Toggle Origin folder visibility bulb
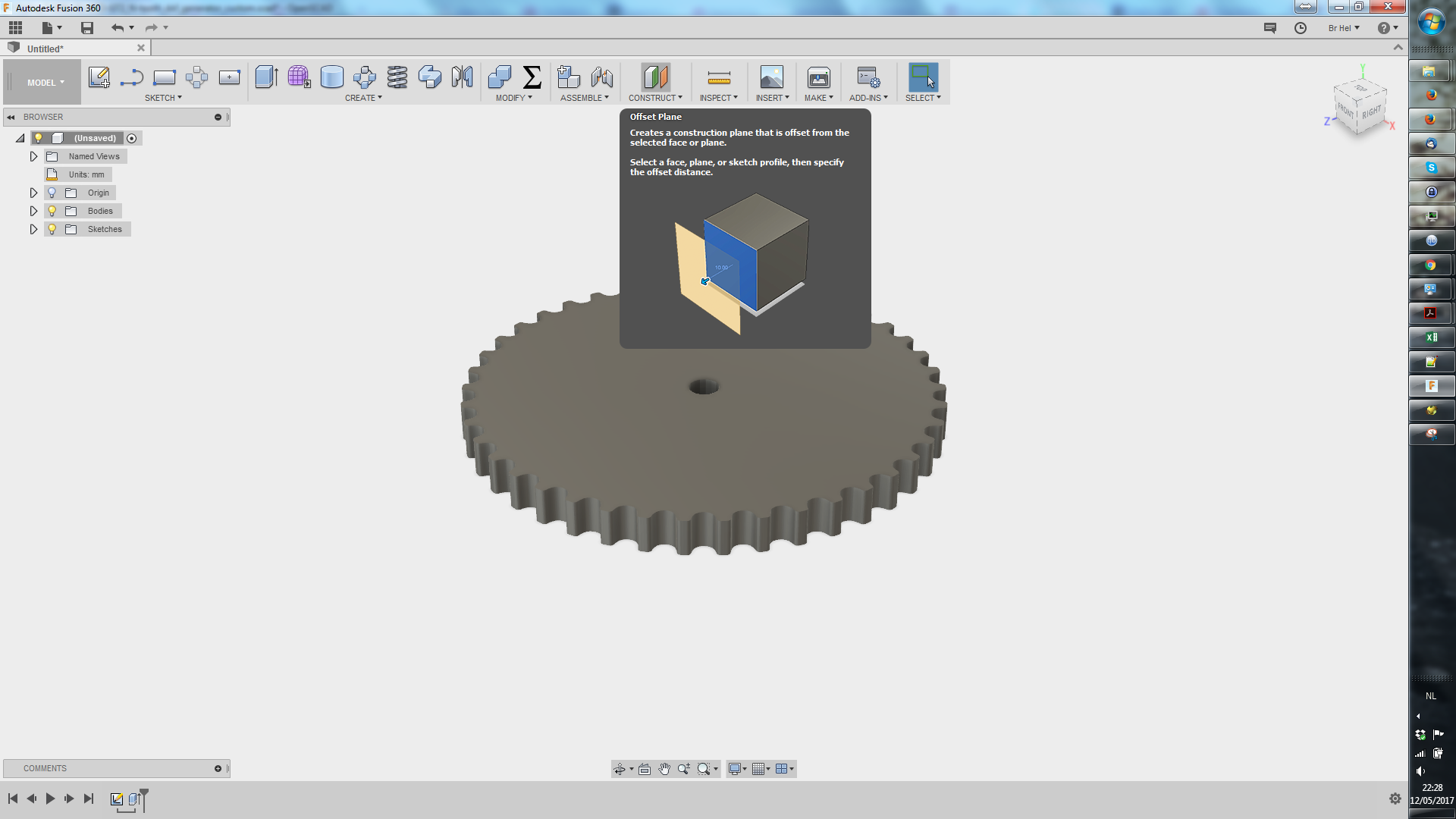Viewport: 1456px width, 819px height. [x=52, y=193]
